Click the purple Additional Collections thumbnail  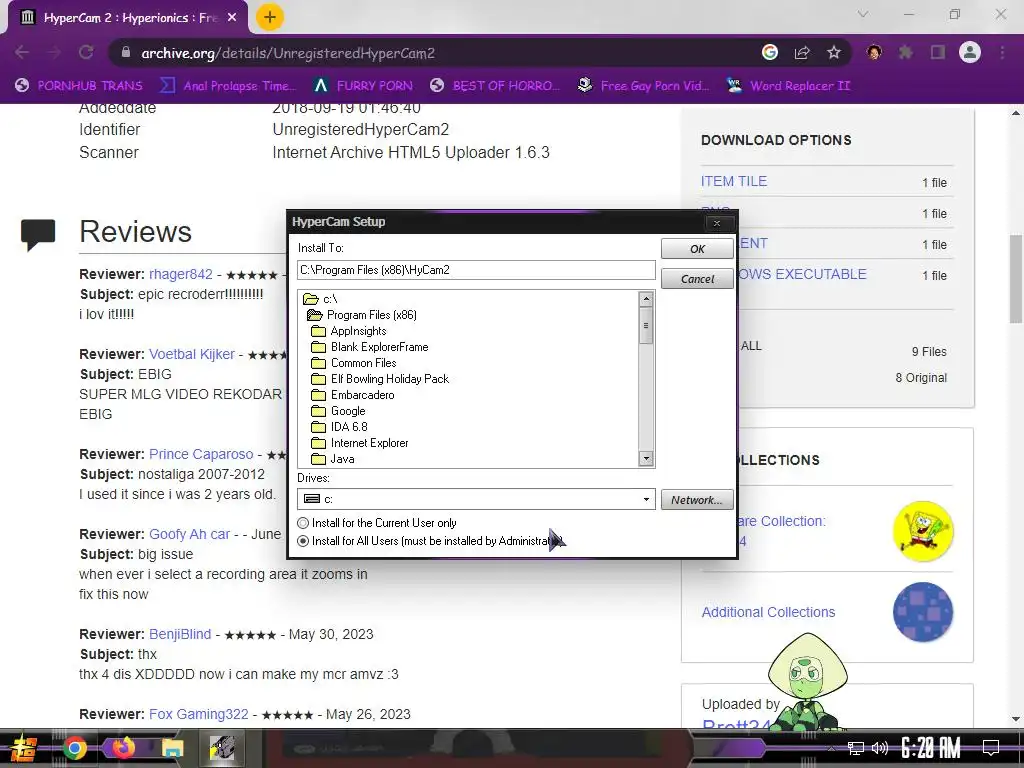pos(923,612)
